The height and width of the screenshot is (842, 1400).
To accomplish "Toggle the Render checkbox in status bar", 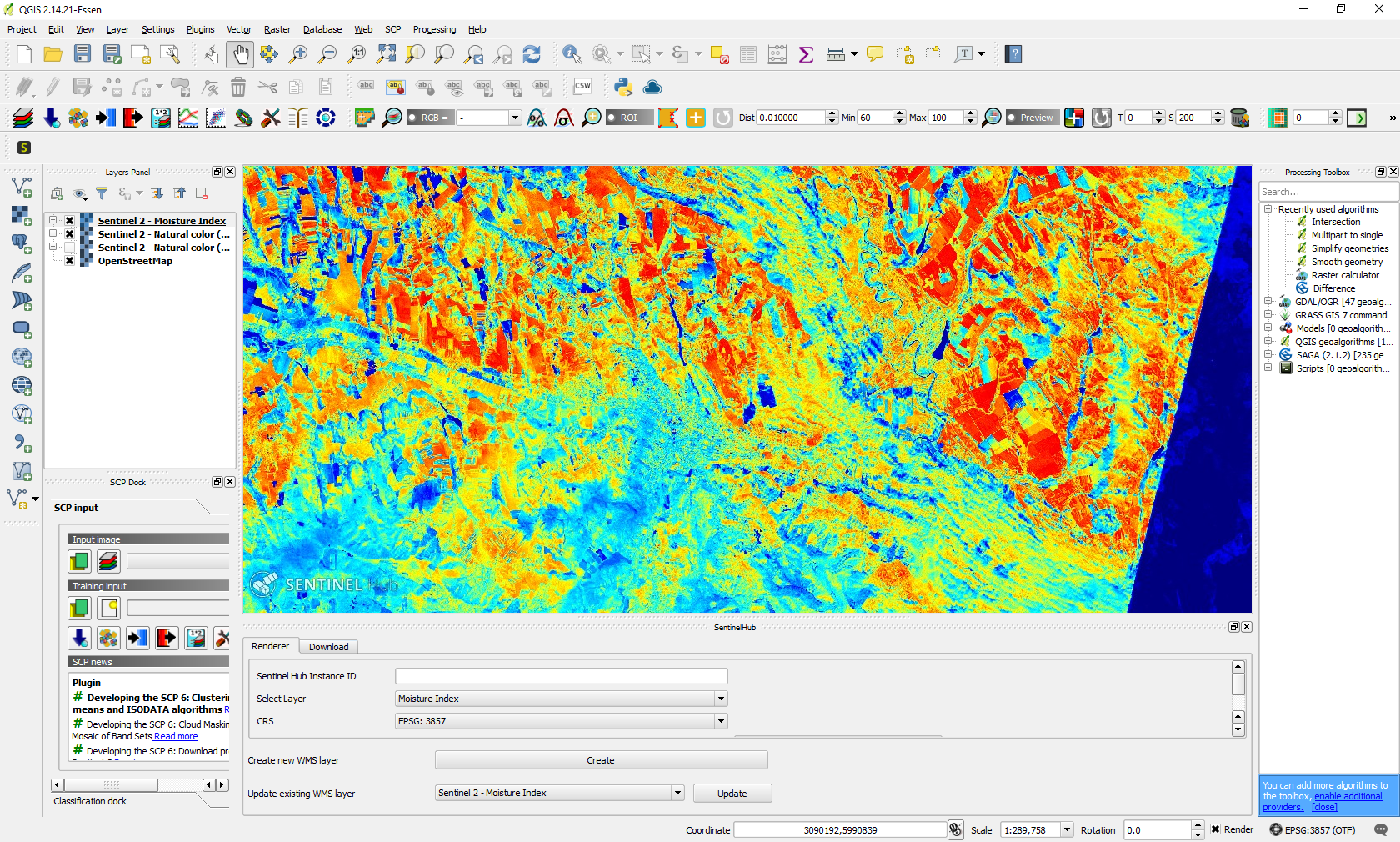I will coord(1216,829).
